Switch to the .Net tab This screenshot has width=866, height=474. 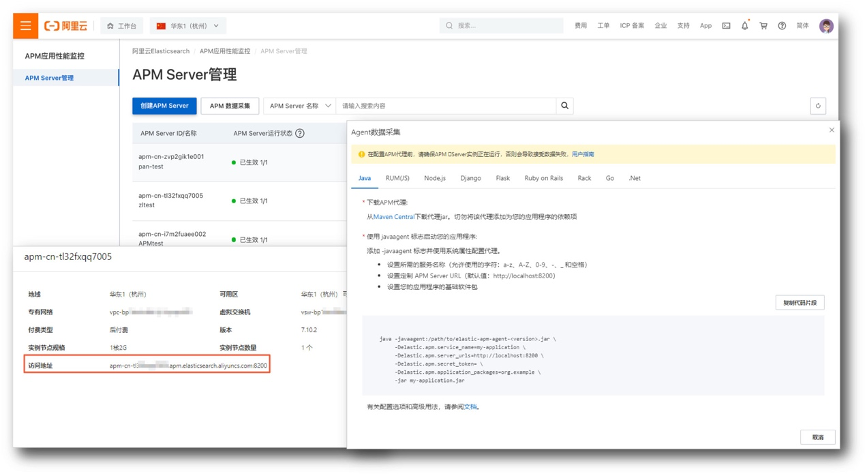pos(635,178)
